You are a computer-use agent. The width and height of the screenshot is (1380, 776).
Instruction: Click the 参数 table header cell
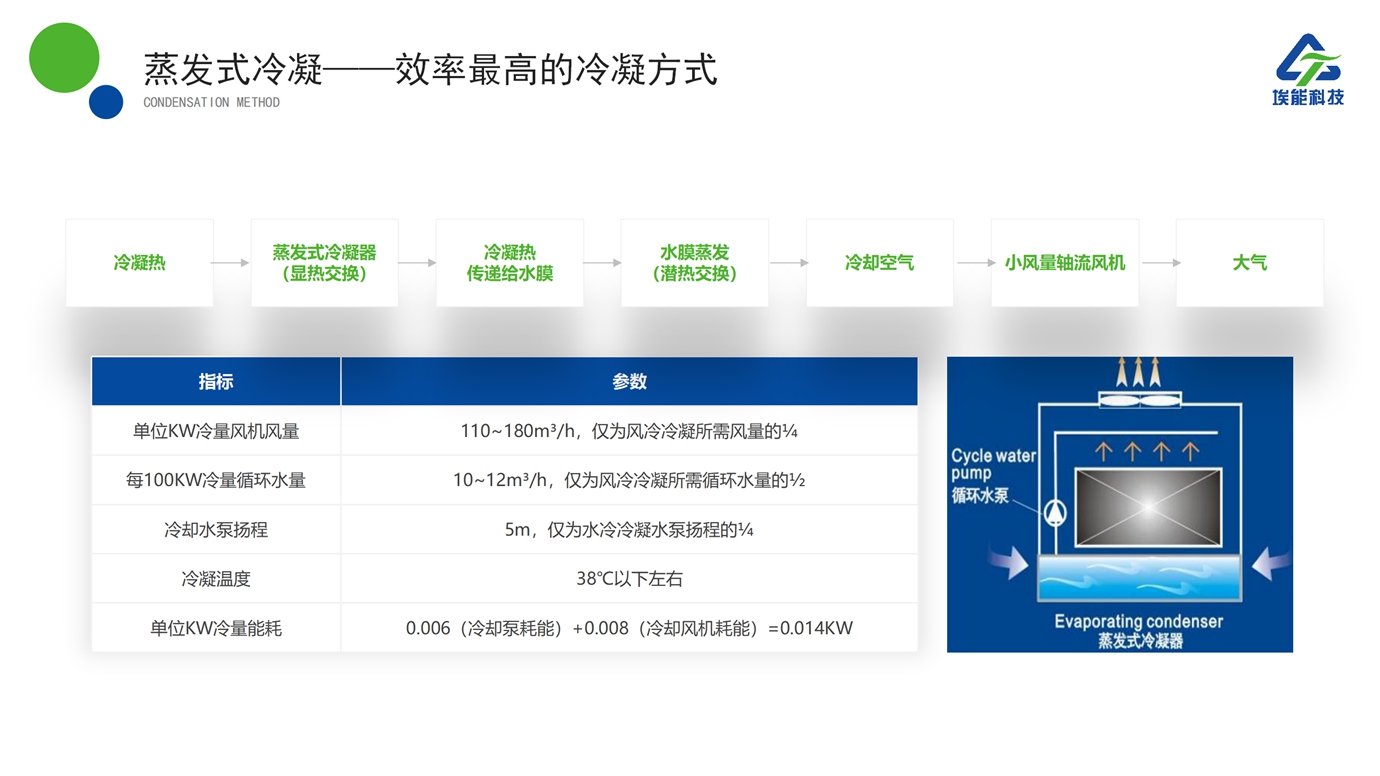(x=629, y=382)
